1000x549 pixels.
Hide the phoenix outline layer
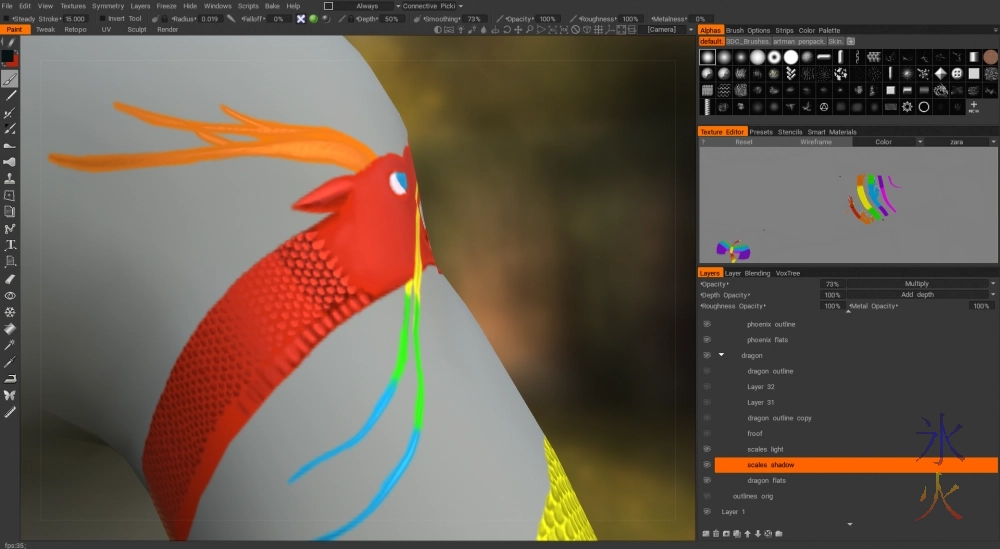pos(706,324)
